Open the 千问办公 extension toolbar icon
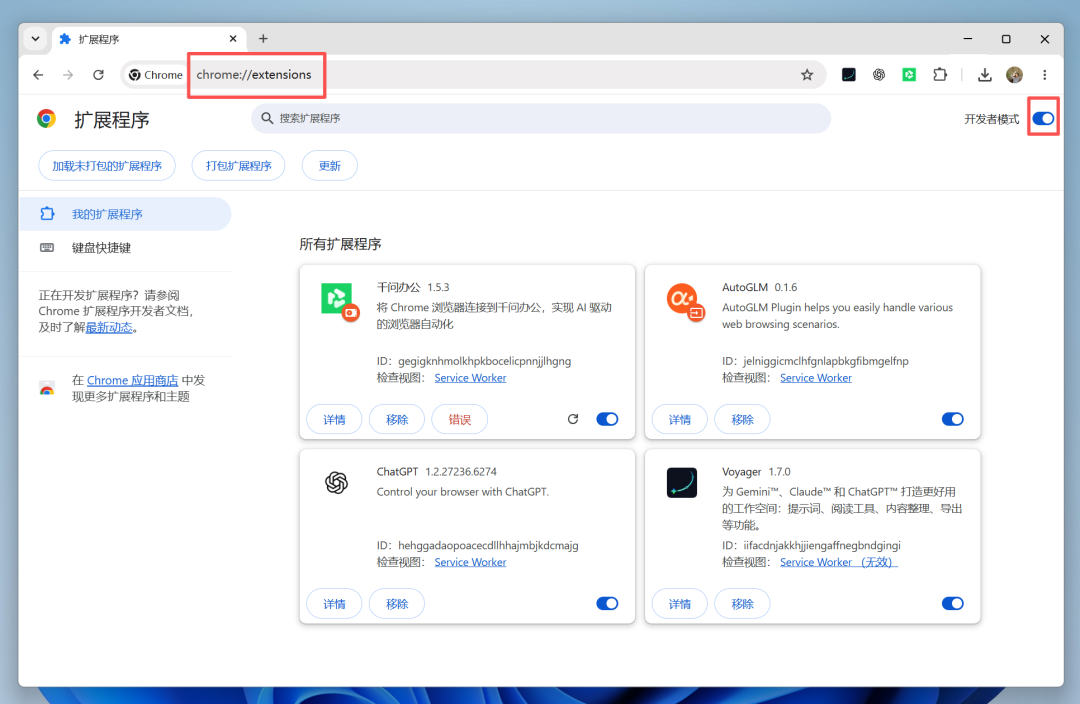 coord(909,74)
